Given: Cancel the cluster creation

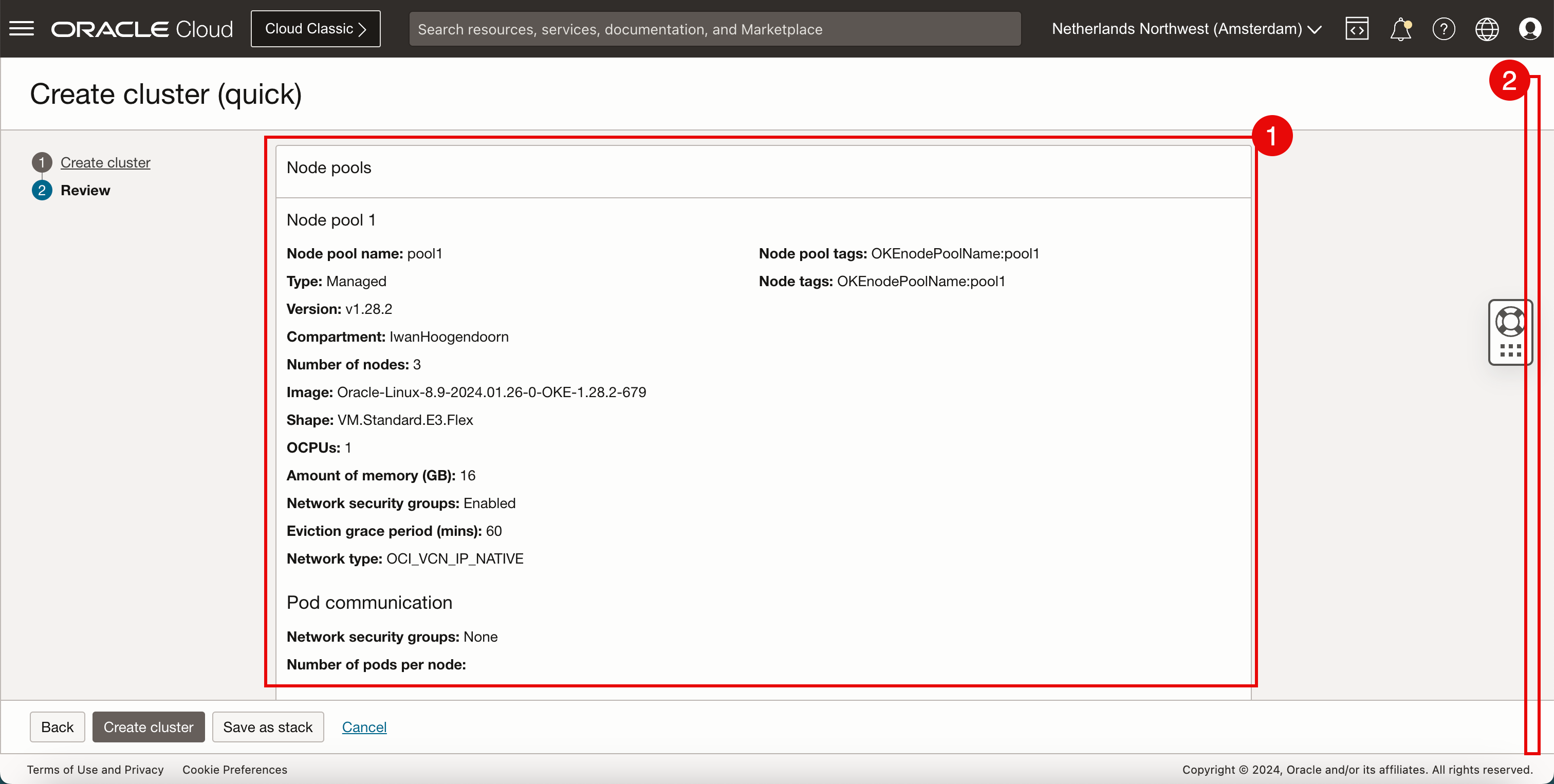Looking at the screenshot, I should tap(364, 726).
